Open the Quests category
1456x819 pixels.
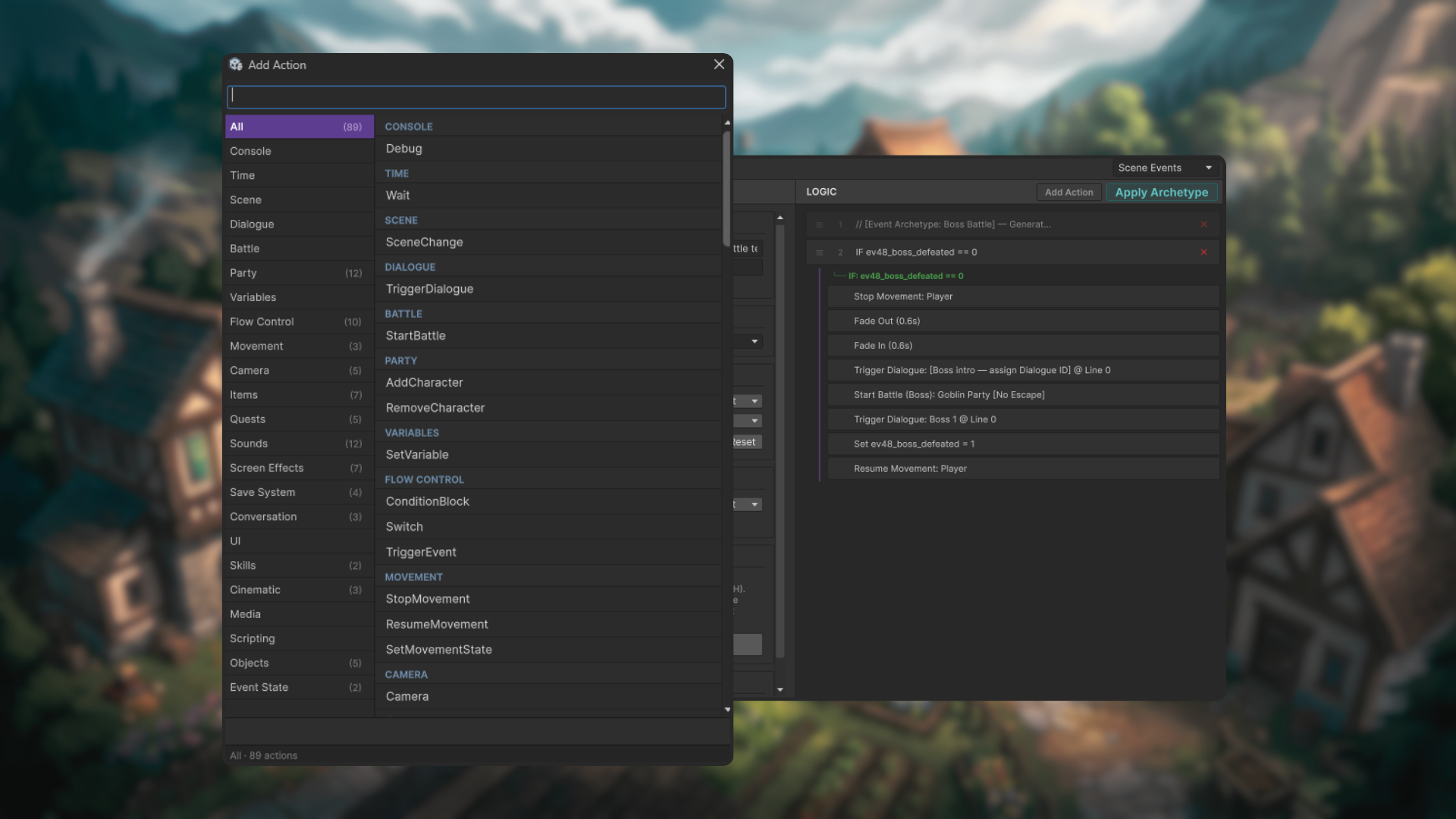300,419
